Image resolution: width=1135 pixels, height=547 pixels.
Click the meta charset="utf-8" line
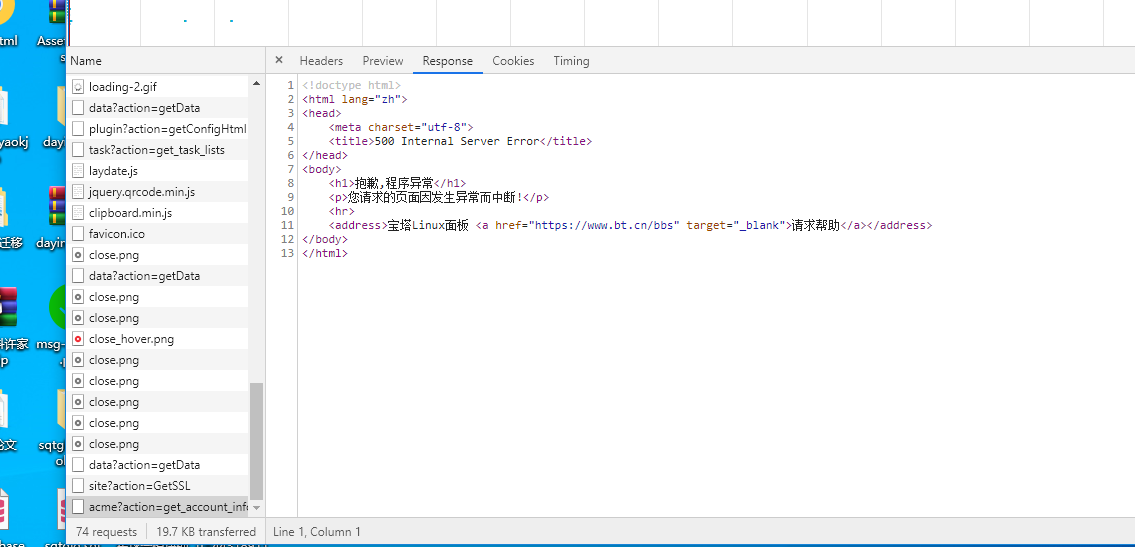[x=401, y=127]
